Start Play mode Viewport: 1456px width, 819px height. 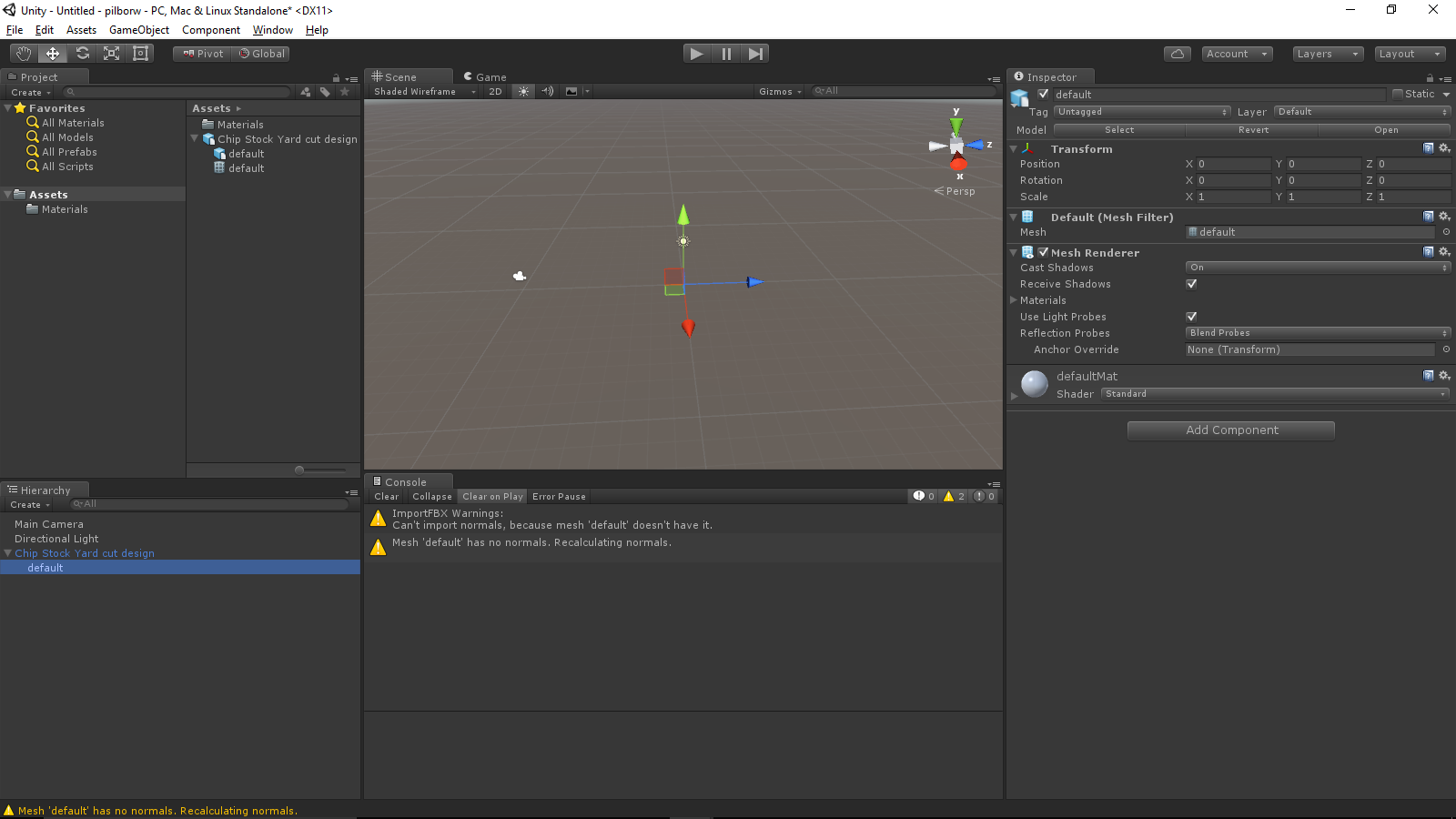pyautogui.click(x=697, y=54)
